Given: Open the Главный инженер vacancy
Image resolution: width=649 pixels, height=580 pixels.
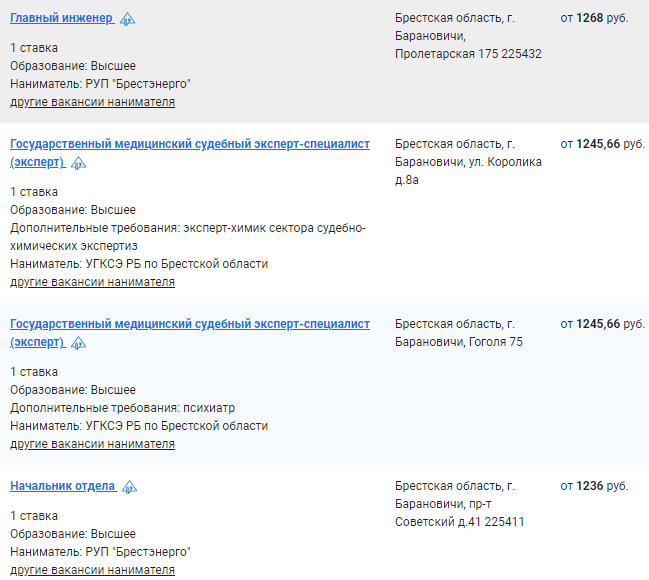Looking at the screenshot, I should click(62, 18).
